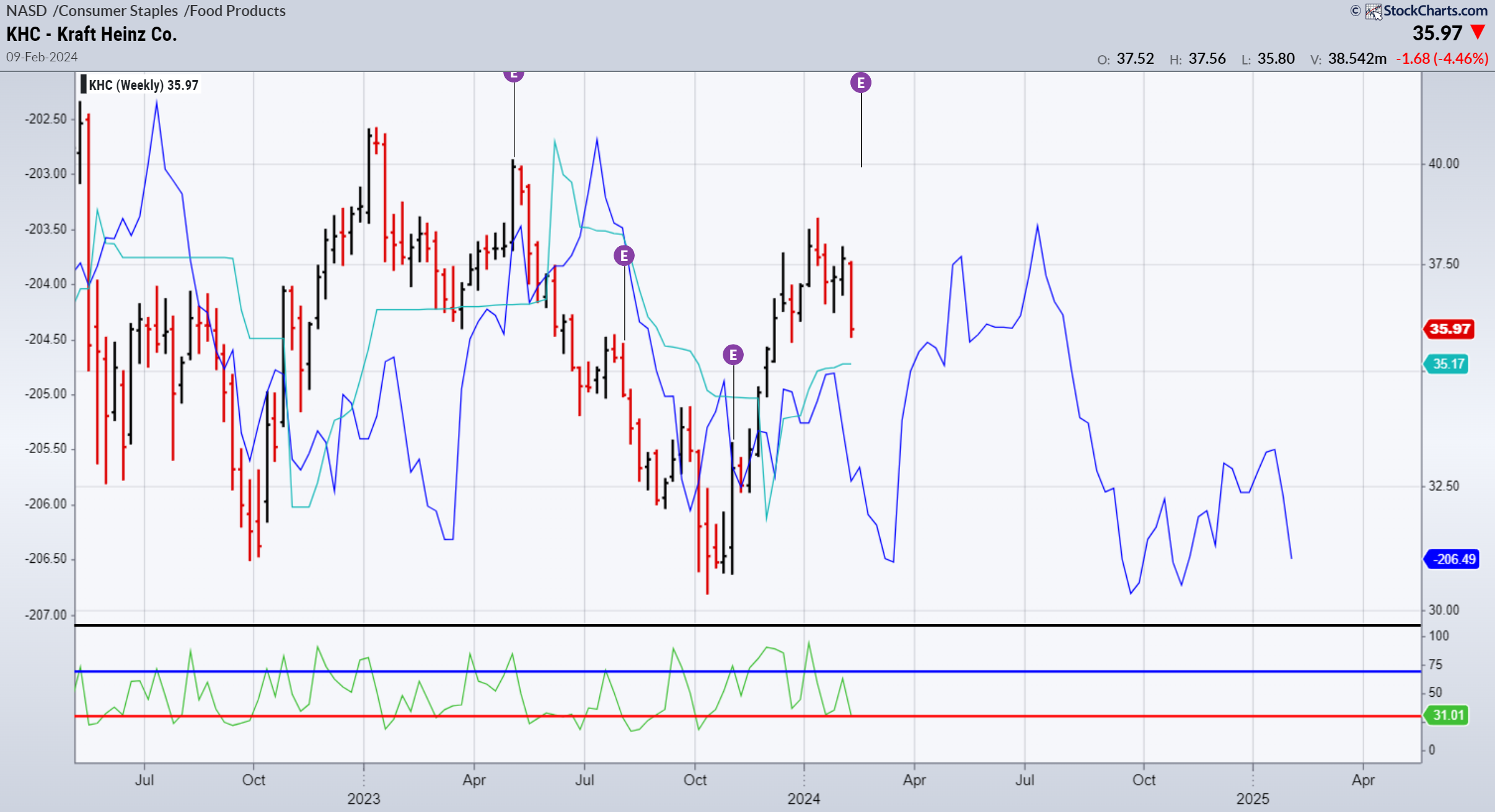Click the Consumer Staples sector text

(x=118, y=11)
